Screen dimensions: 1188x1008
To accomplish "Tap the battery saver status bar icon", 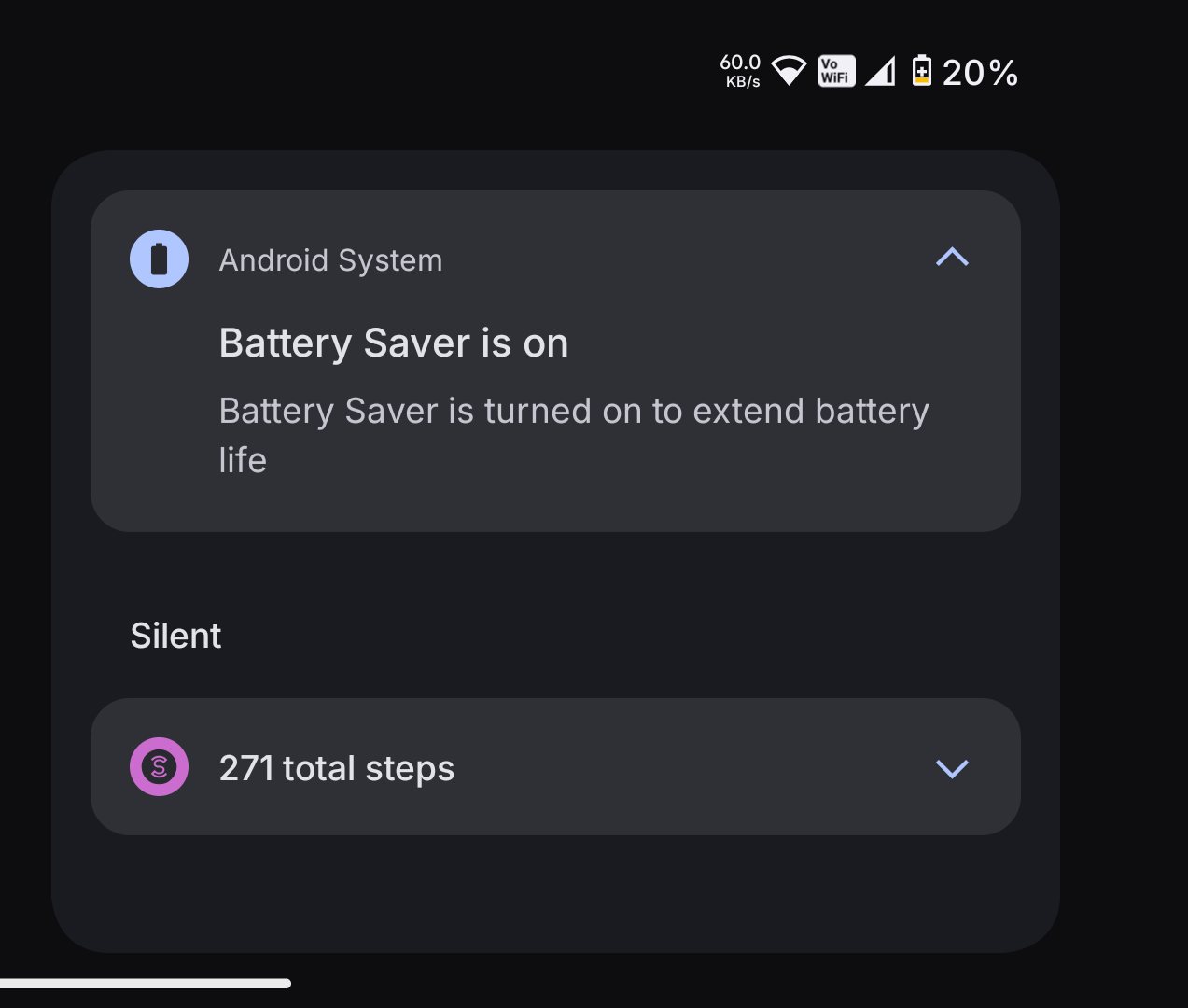I will click(x=921, y=71).
